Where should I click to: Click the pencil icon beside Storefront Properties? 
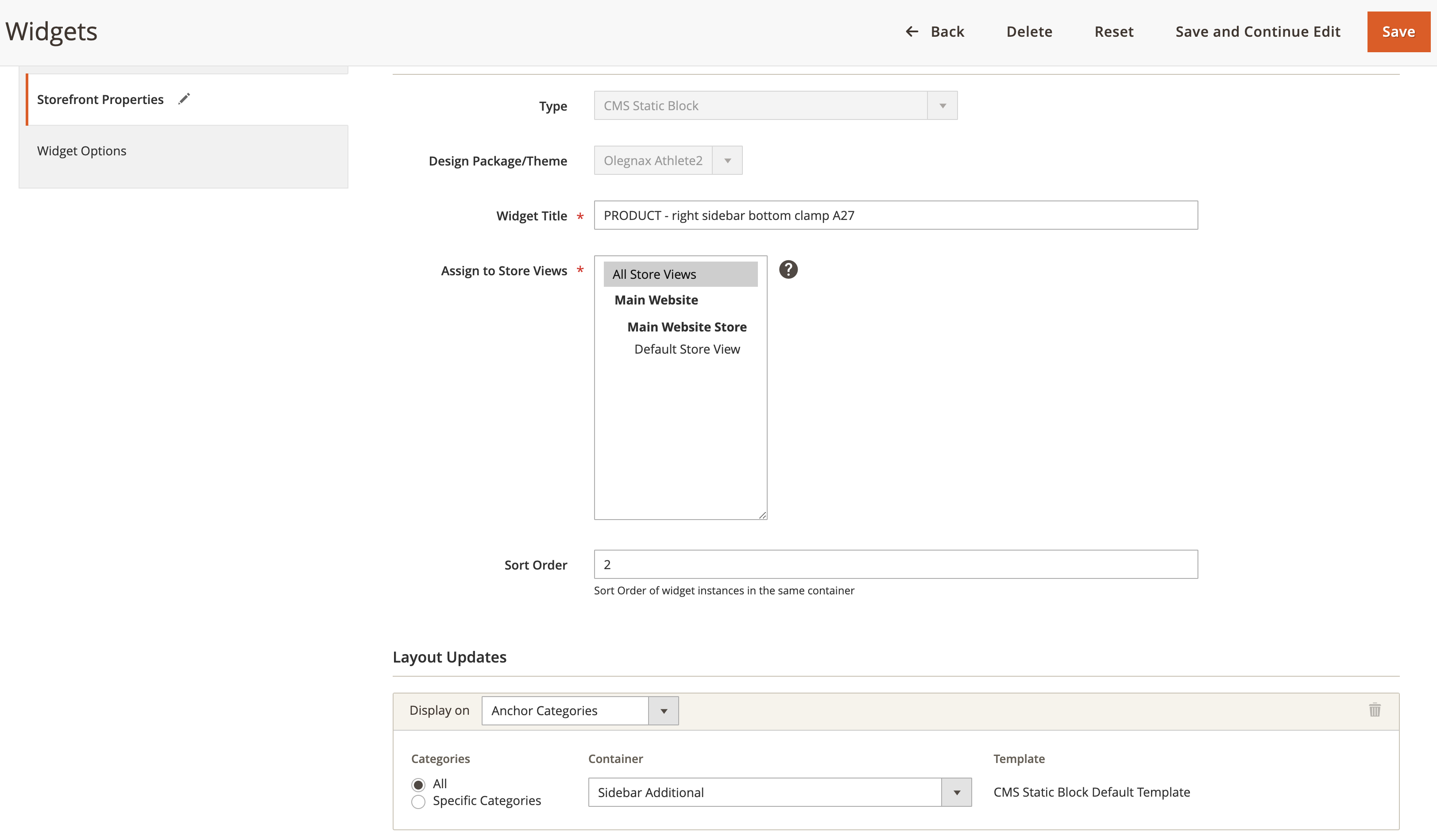(184, 99)
